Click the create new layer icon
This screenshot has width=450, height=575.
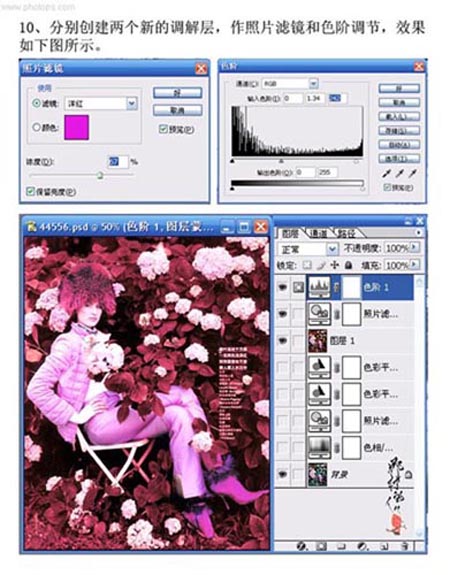[384, 546]
